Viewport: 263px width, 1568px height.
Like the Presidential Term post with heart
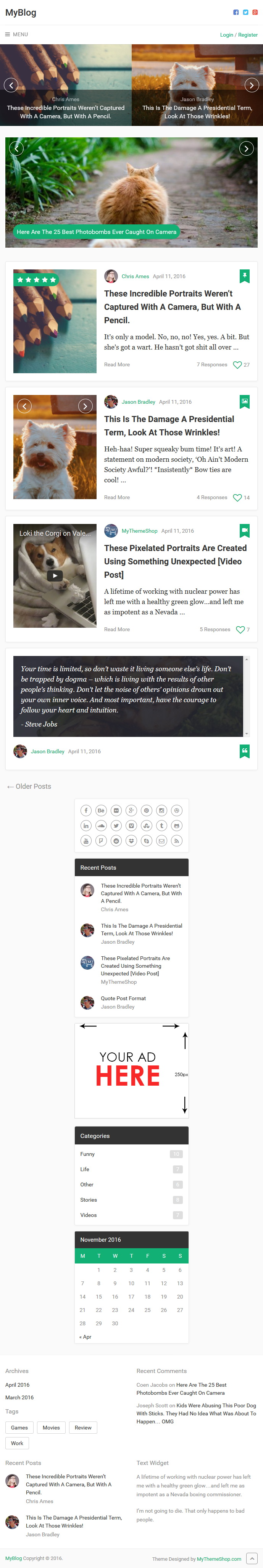237,497
